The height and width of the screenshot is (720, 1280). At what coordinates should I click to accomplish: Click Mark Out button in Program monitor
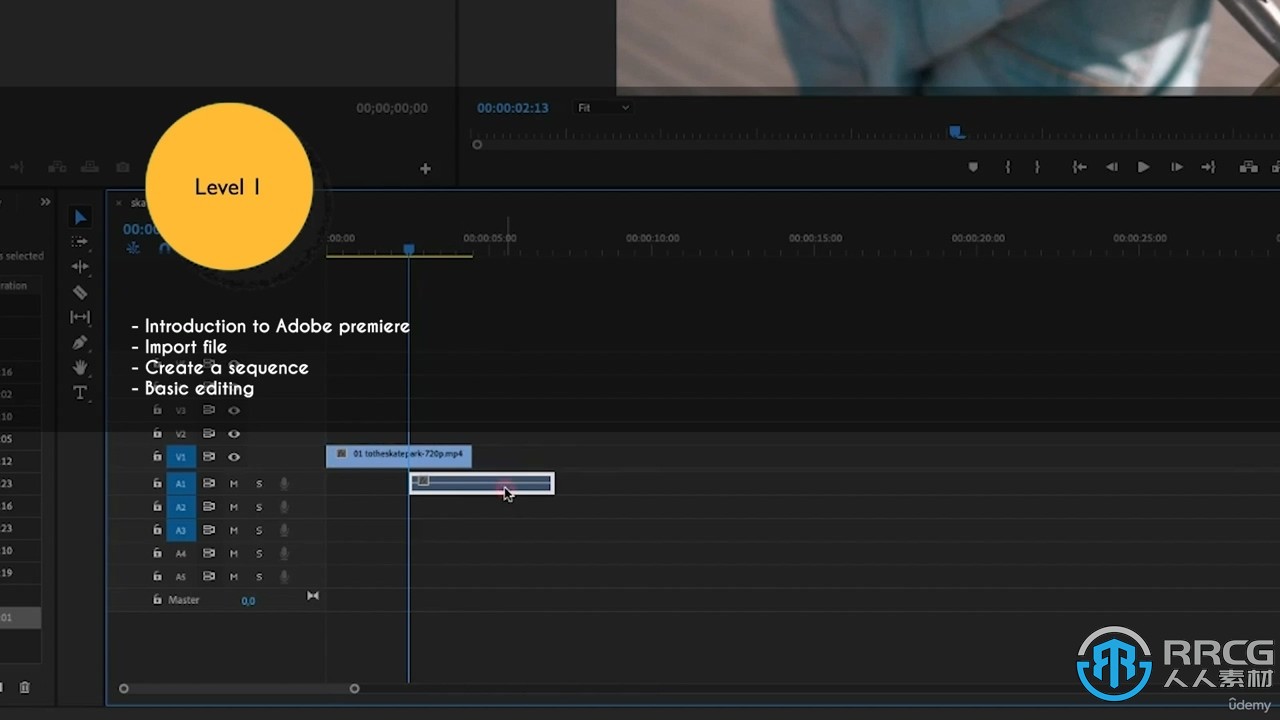[1037, 167]
